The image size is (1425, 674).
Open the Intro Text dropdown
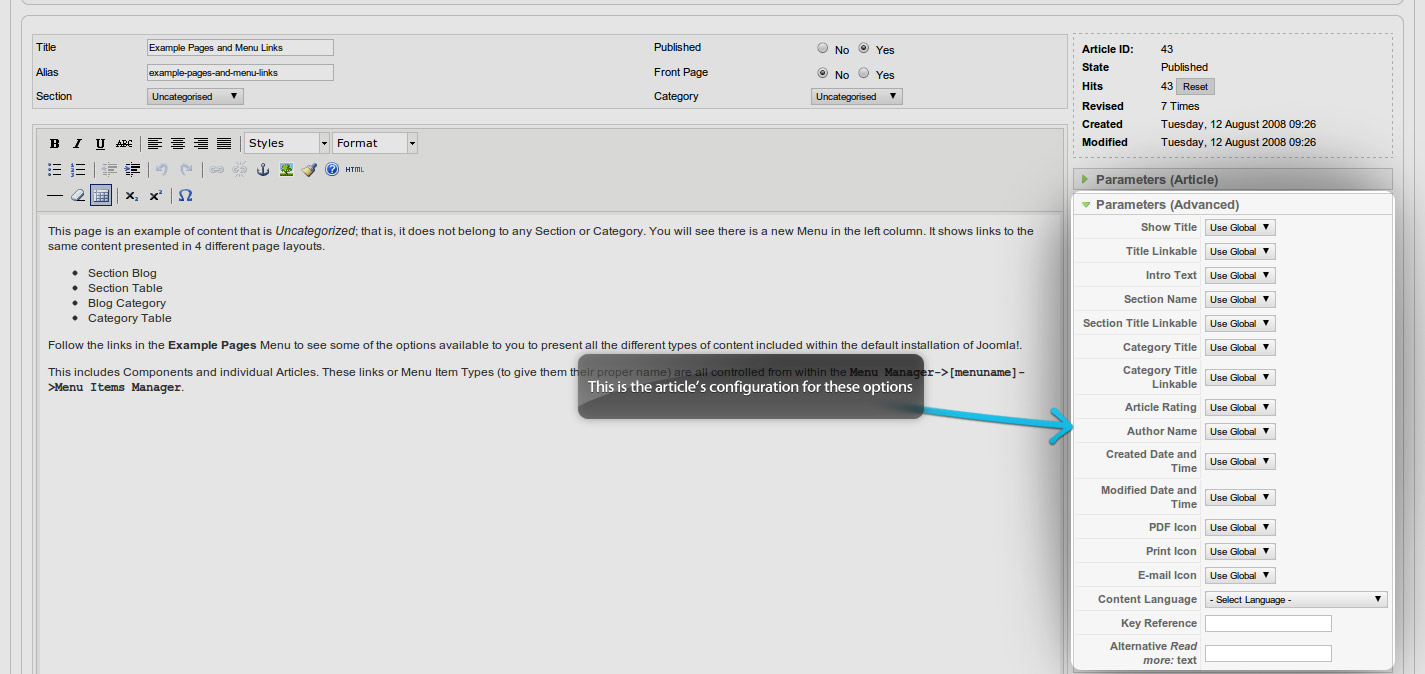click(1240, 276)
